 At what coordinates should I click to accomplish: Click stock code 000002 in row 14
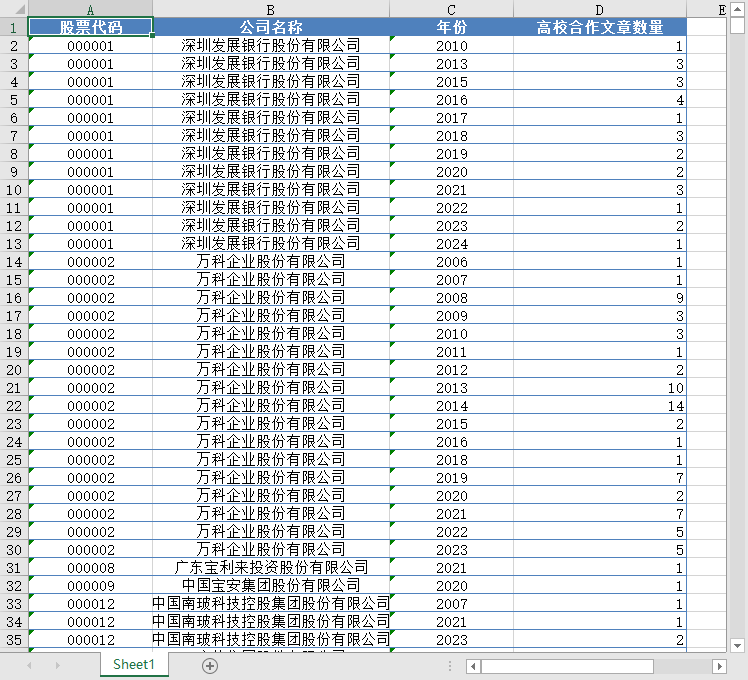click(91, 262)
